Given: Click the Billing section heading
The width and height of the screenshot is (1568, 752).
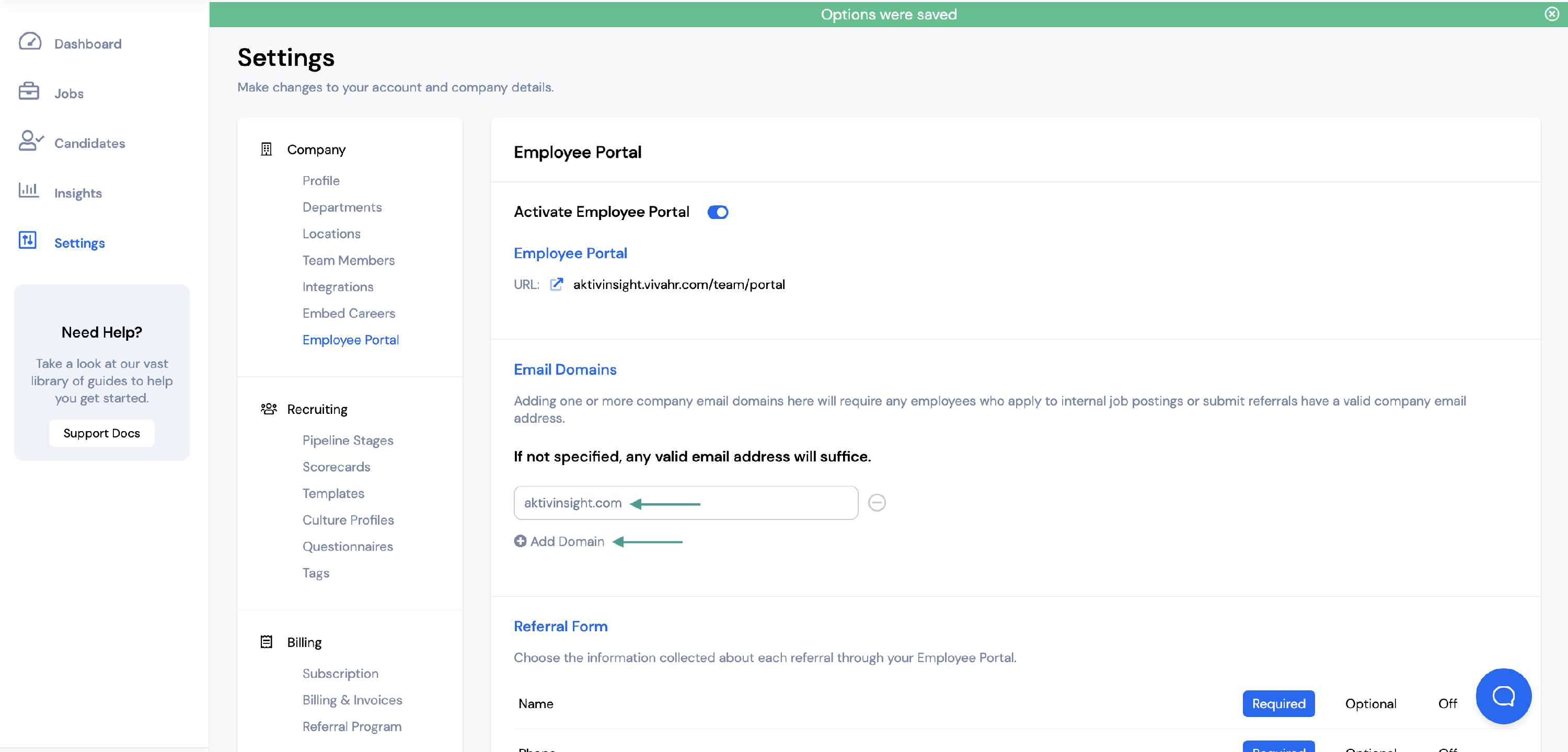Looking at the screenshot, I should click(x=304, y=642).
